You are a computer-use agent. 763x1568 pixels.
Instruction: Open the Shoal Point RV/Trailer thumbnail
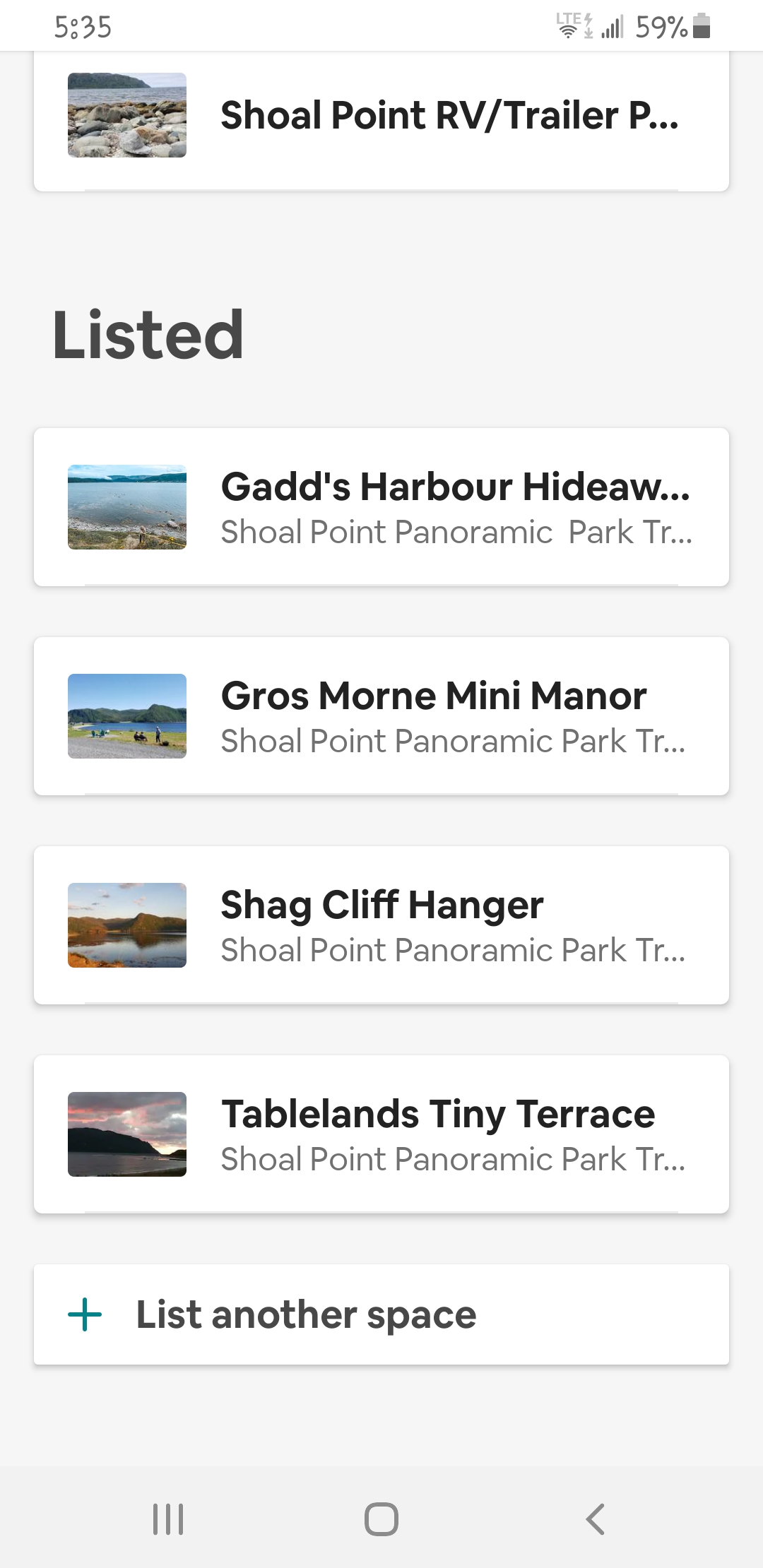pyautogui.click(x=127, y=115)
